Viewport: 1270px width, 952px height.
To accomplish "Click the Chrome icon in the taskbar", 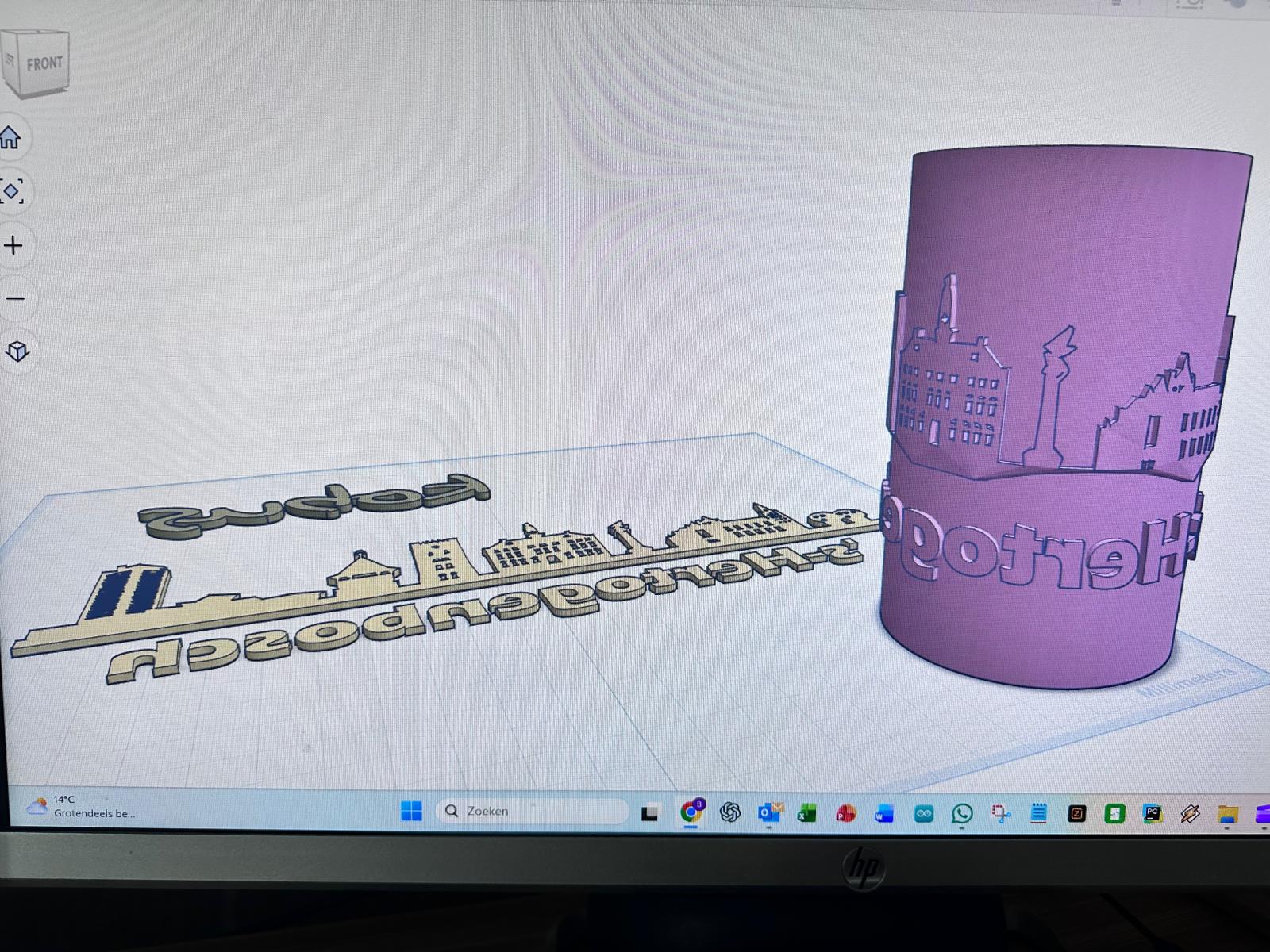I will pyautogui.click(x=691, y=812).
